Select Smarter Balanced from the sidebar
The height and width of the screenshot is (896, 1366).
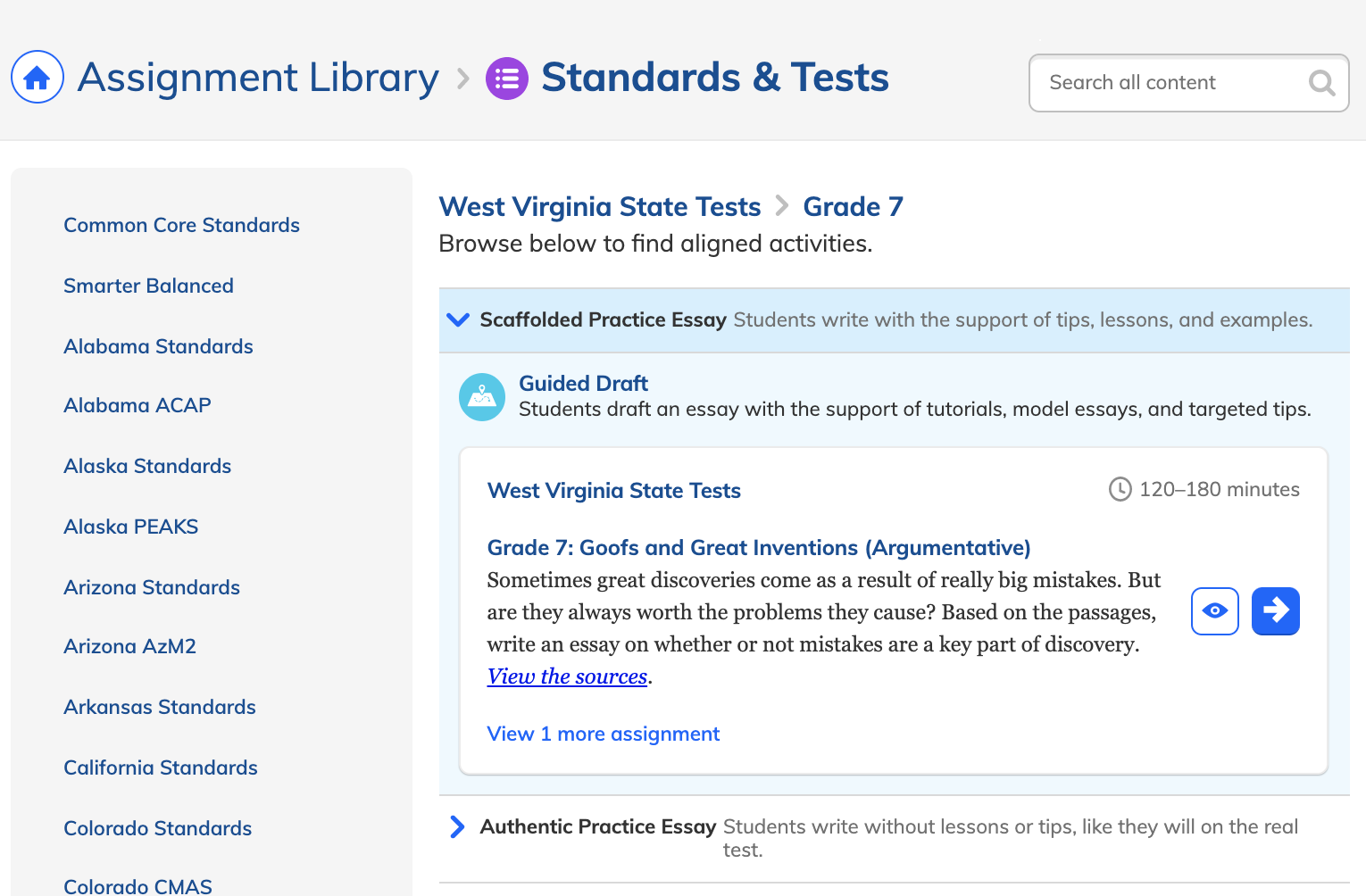pos(149,286)
